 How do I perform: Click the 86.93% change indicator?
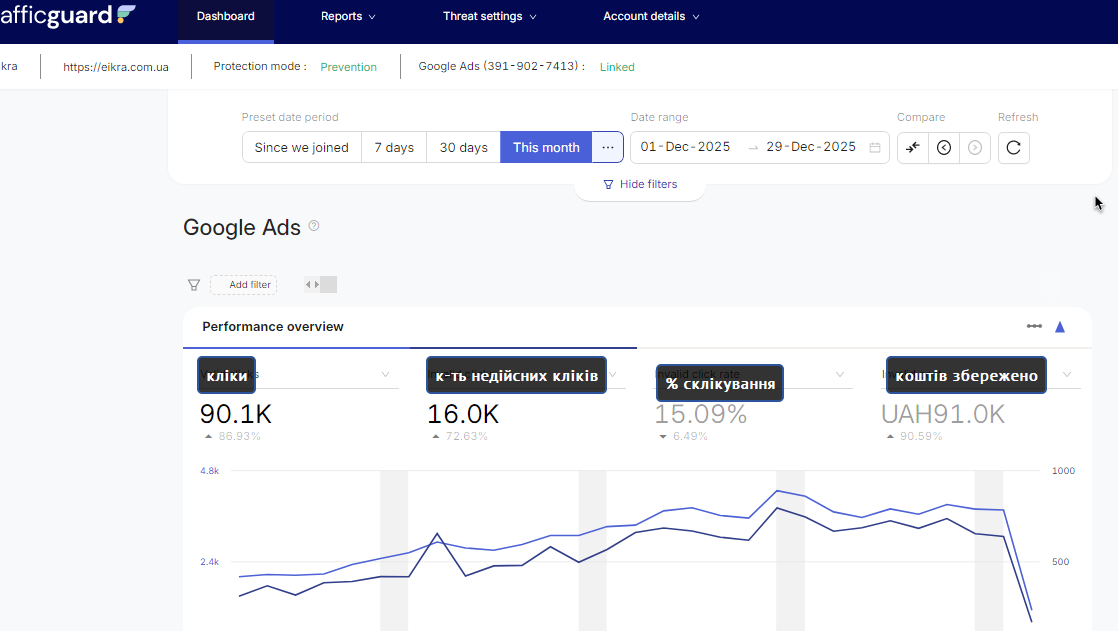[232, 436]
